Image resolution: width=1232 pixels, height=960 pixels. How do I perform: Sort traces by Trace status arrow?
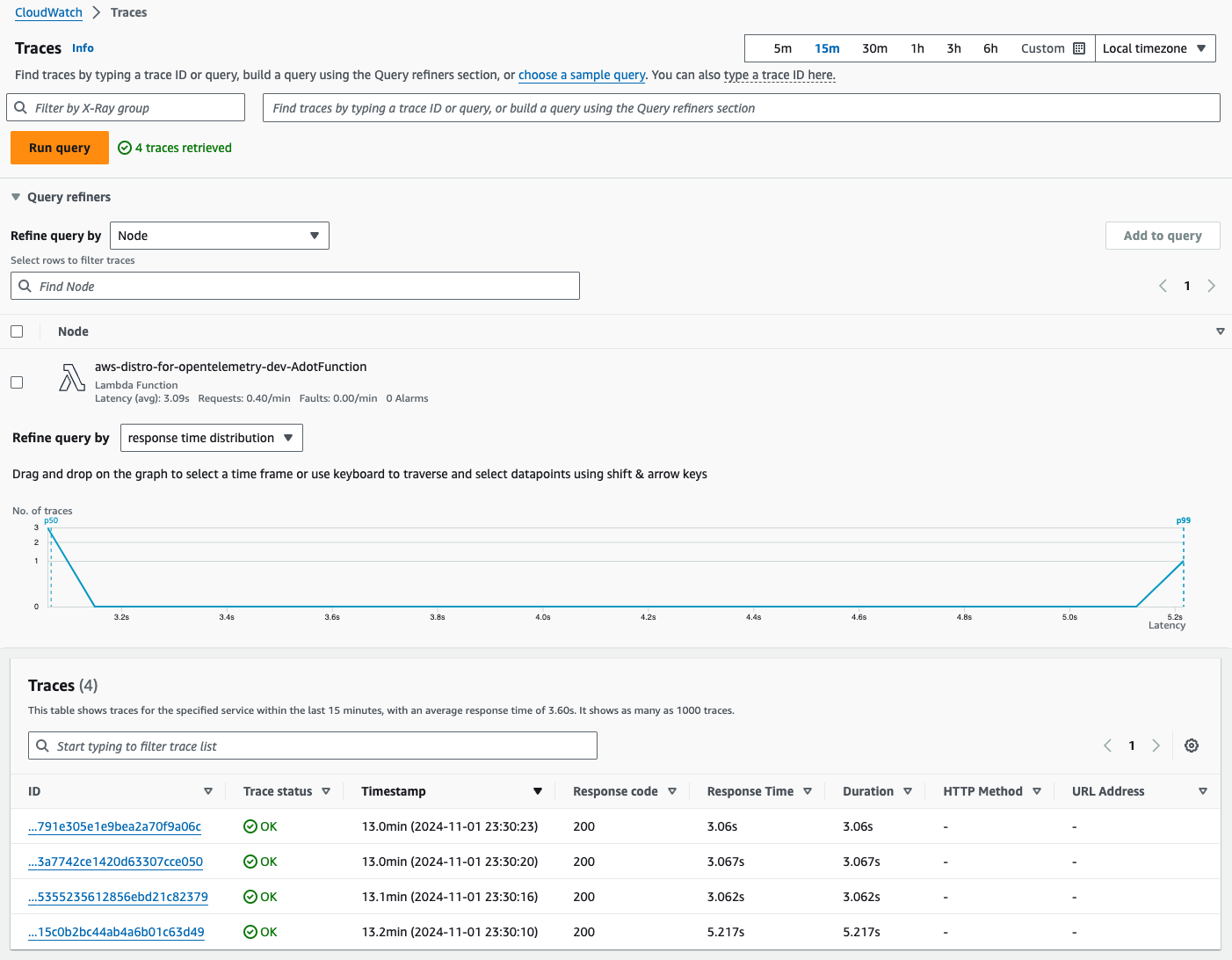pos(326,791)
